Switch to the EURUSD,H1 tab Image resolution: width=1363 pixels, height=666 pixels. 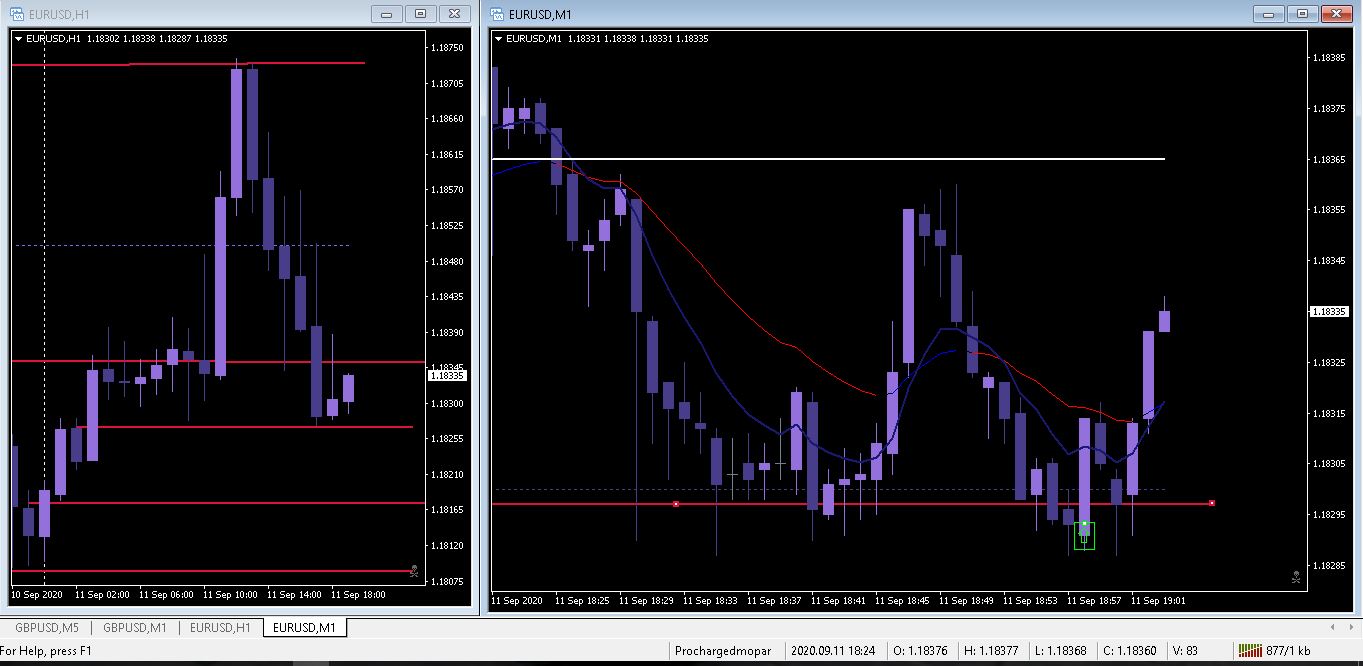click(x=220, y=628)
